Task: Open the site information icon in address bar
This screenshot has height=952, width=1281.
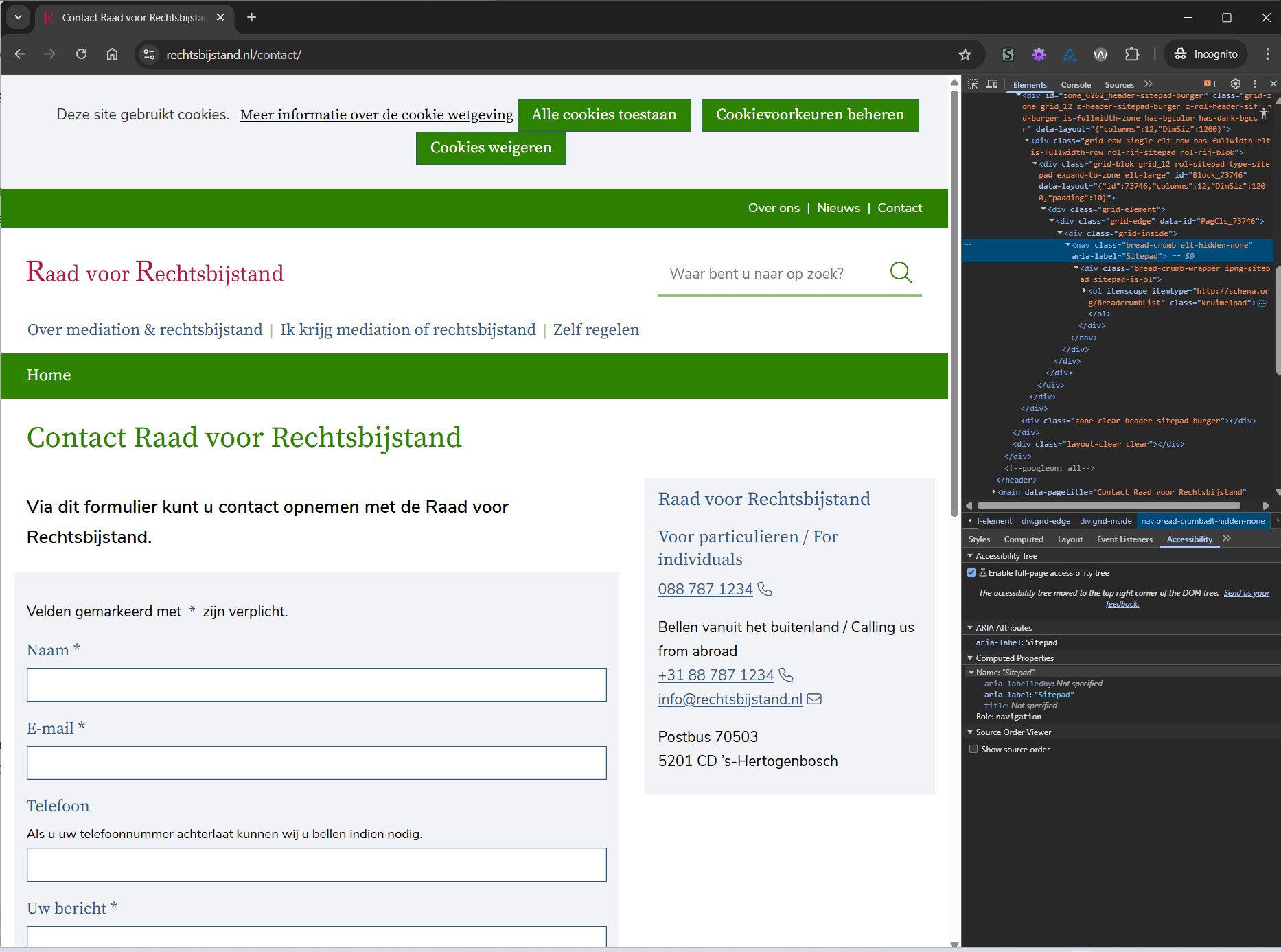Action: pyautogui.click(x=149, y=54)
